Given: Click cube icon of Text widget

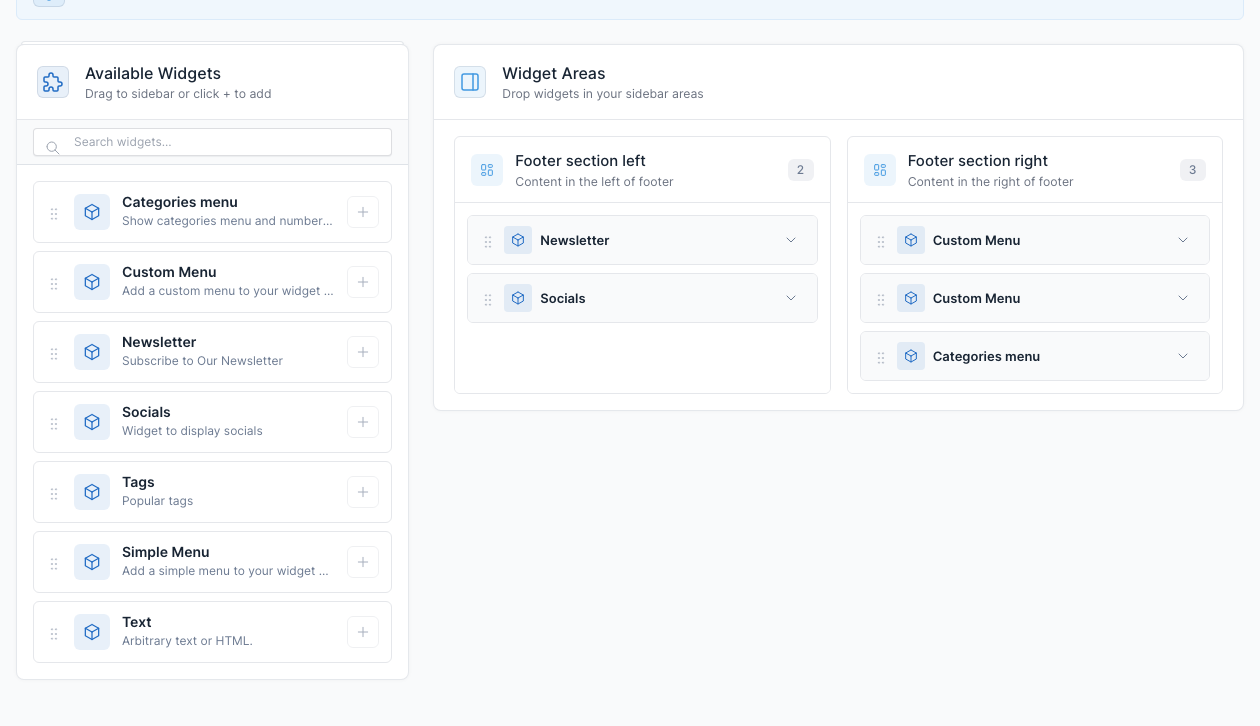Looking at the screenshot, I should (92, 632).
